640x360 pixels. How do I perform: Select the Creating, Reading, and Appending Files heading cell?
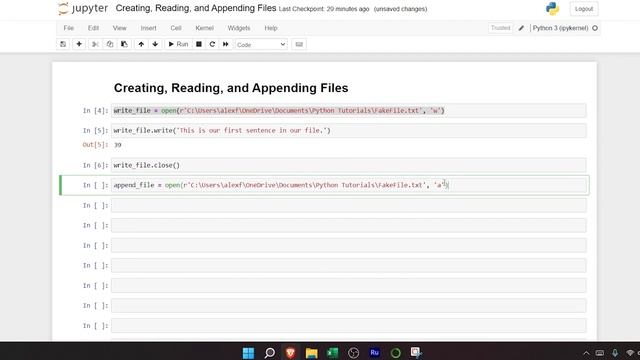click(231, 88)
